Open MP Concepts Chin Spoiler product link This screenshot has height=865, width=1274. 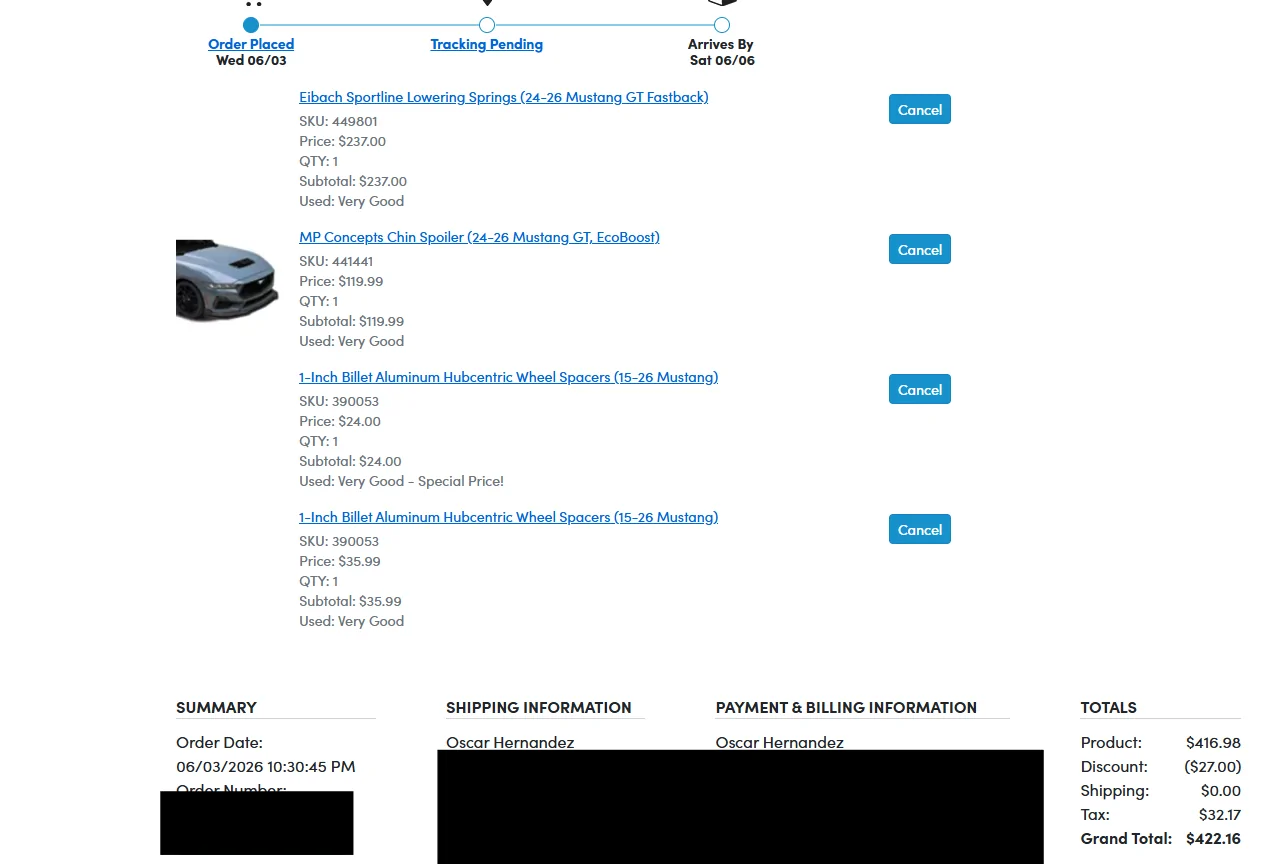point(479,237)
